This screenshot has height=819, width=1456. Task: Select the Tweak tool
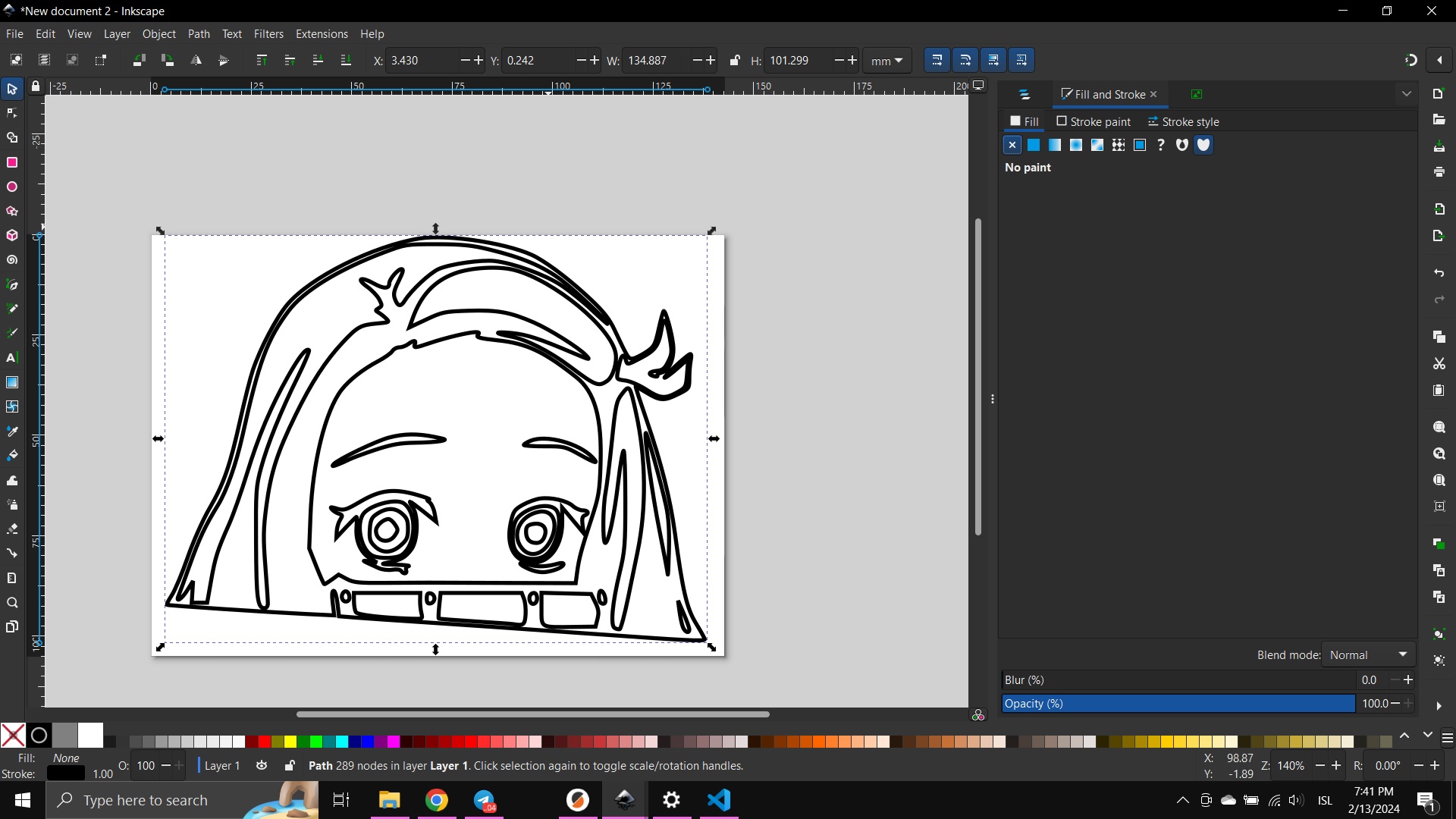[12, 481]
